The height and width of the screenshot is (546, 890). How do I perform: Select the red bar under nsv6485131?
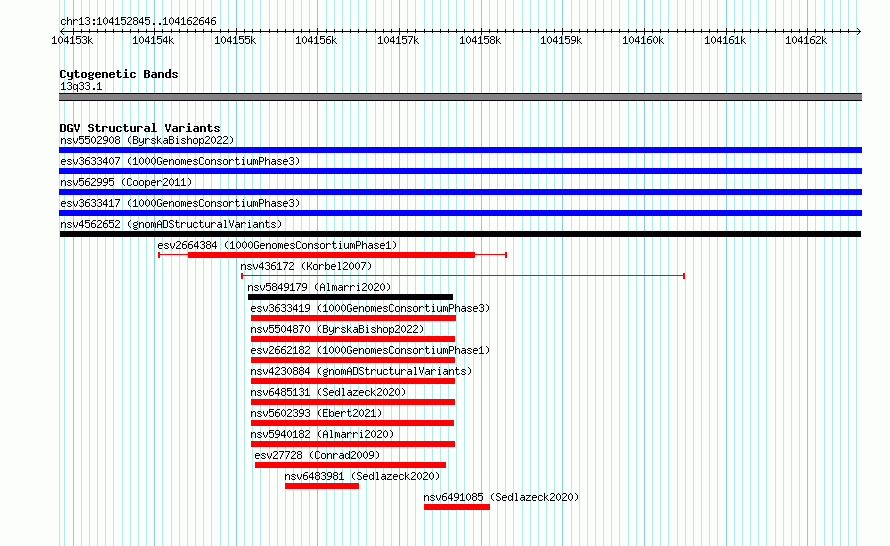[x=353, y=402]
